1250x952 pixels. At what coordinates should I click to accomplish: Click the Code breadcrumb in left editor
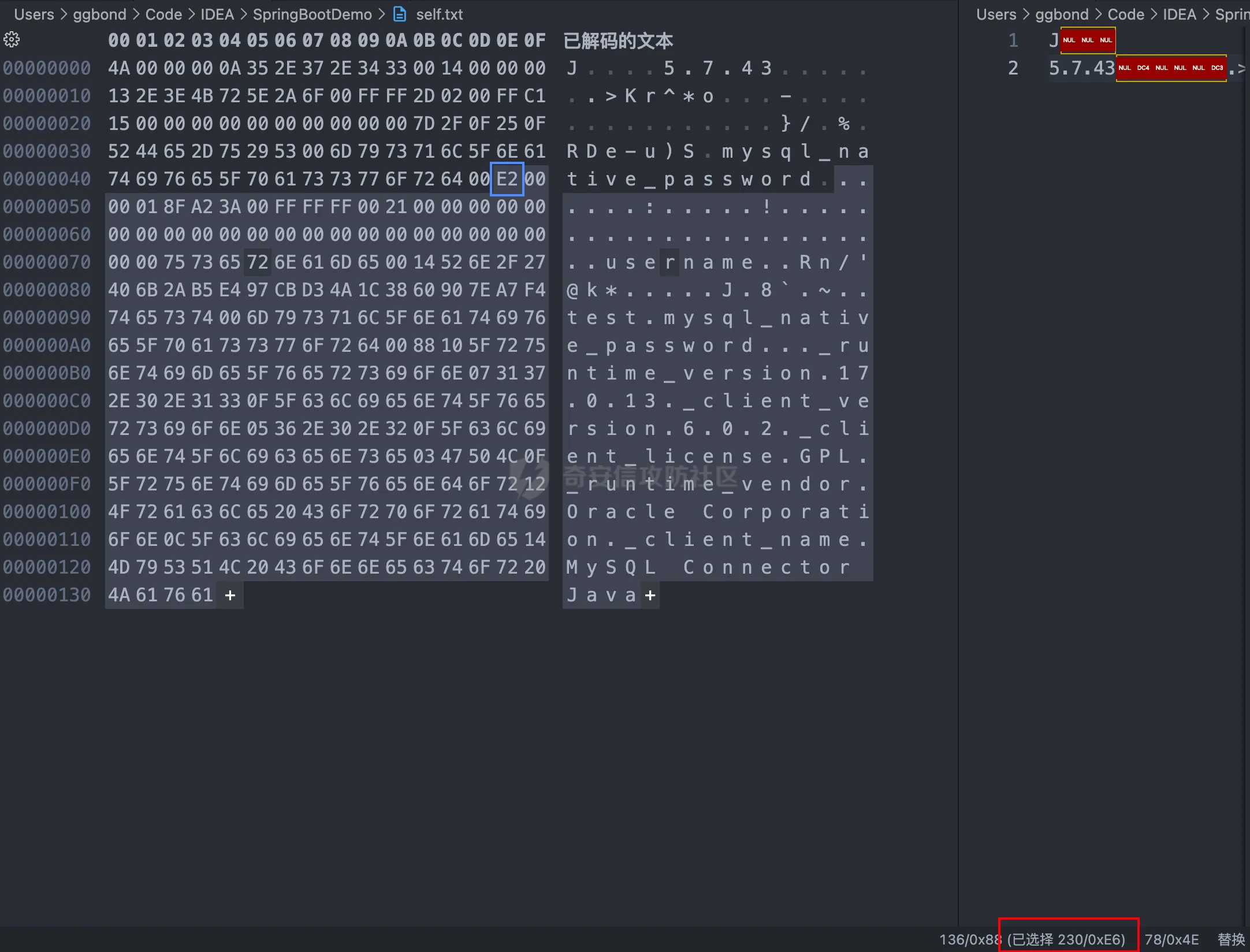pyautogui.click(x=163, y=14)
